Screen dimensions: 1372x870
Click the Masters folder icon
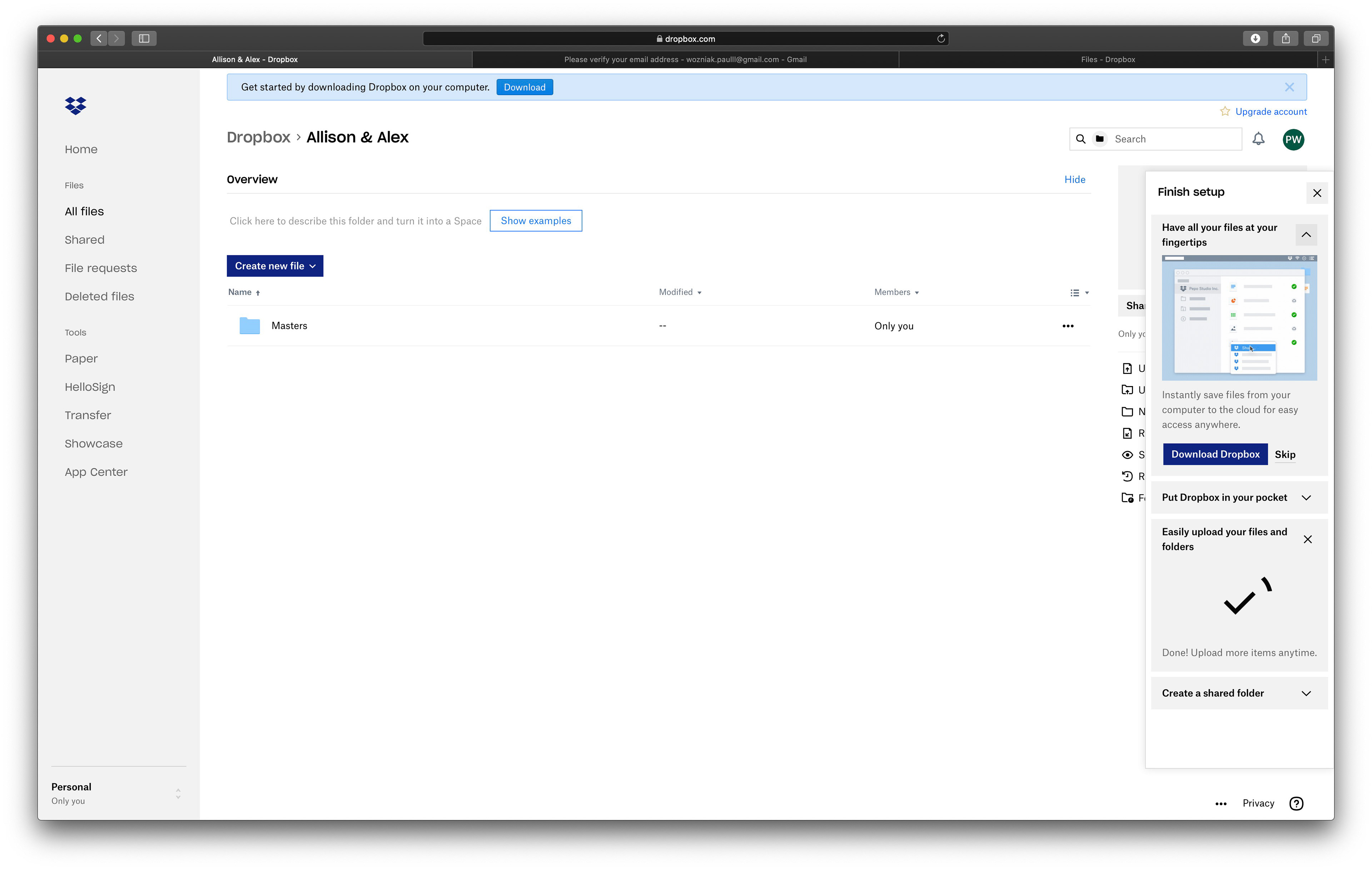[249, 326]
